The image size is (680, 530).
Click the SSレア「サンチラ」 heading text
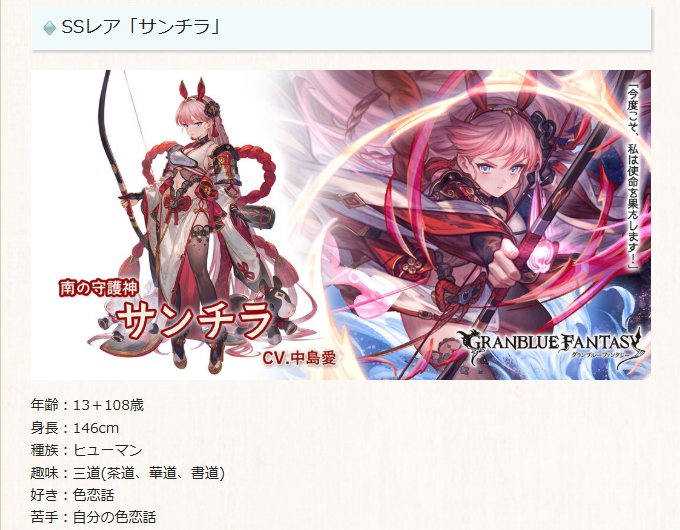(x=141, y=27)
